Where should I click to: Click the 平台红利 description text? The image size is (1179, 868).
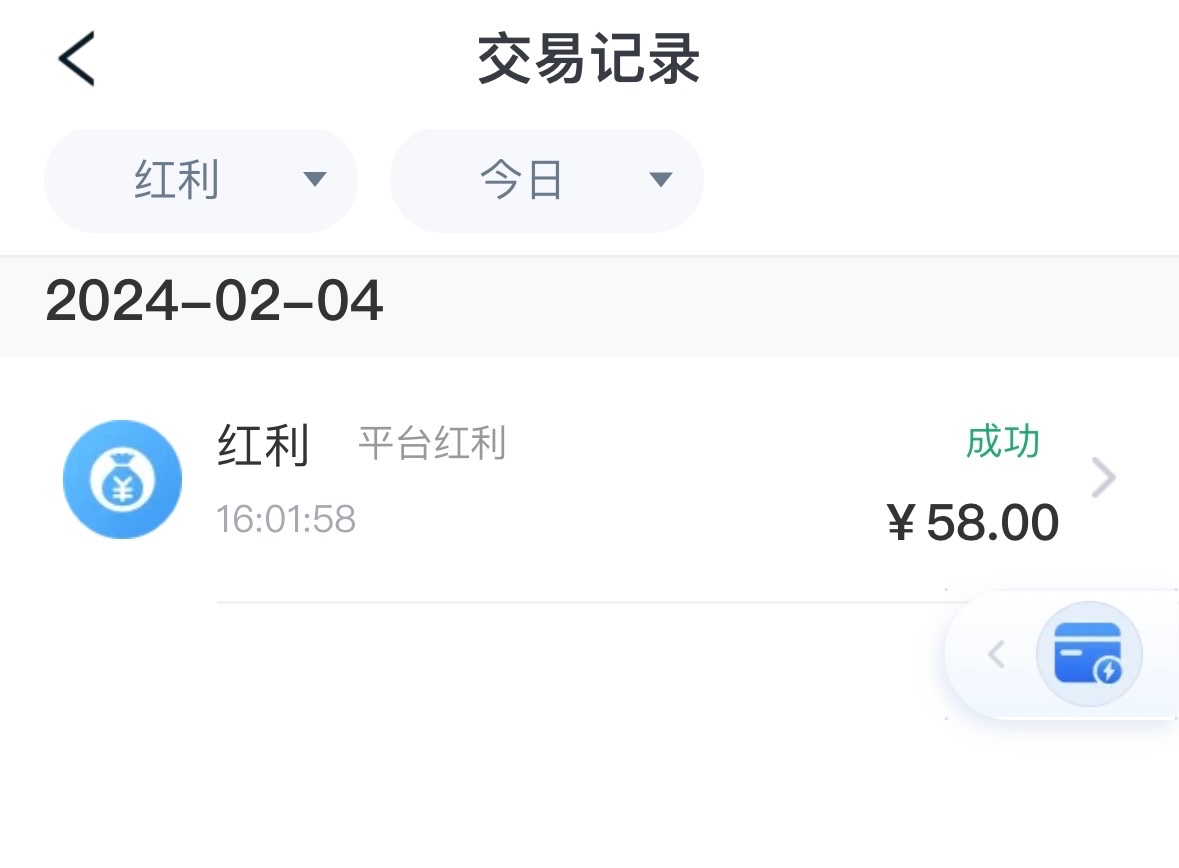pyautogui.click(x=432, y=443)
